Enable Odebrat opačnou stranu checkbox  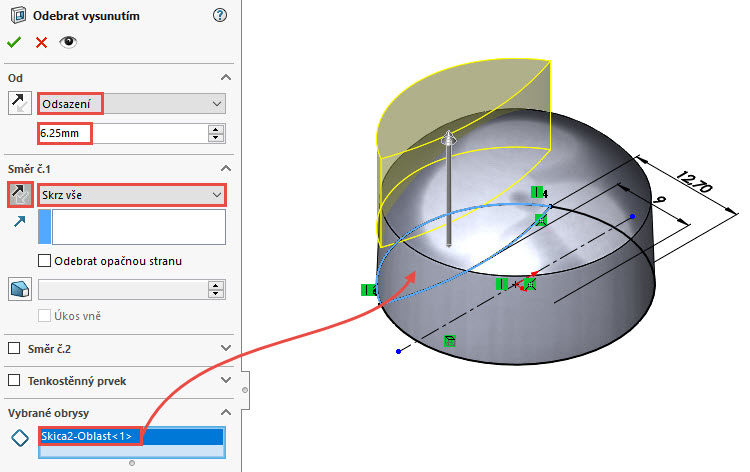coord(44,261)
